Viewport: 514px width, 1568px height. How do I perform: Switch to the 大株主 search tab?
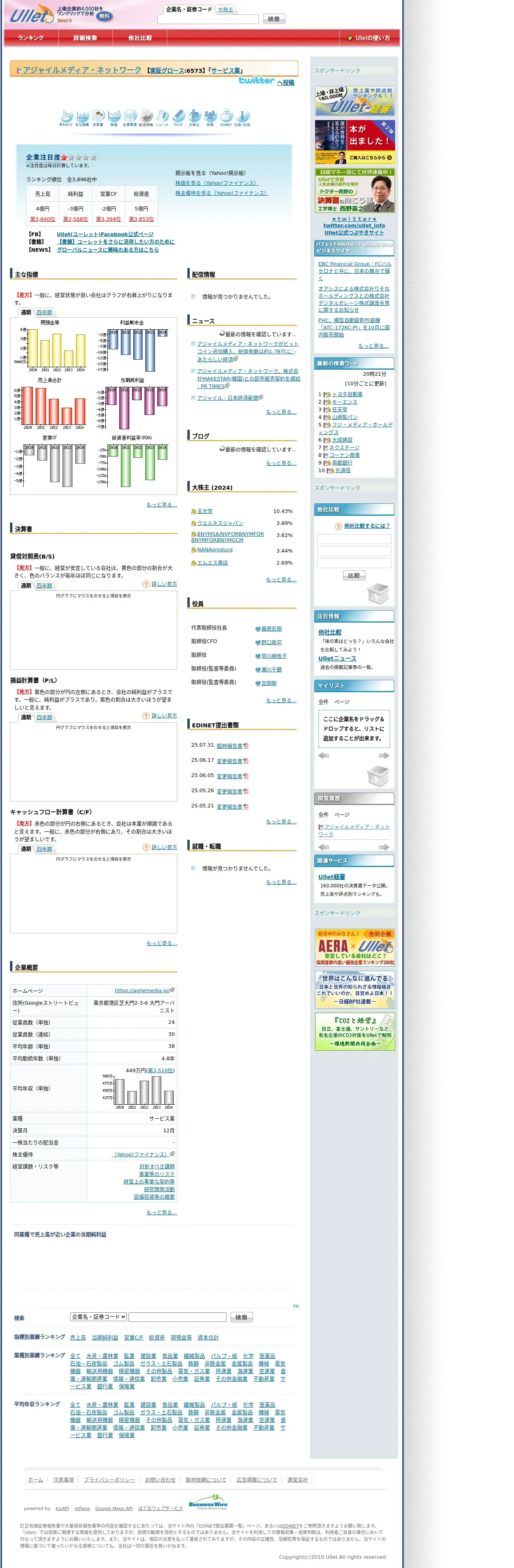click(x=225, y=9)
